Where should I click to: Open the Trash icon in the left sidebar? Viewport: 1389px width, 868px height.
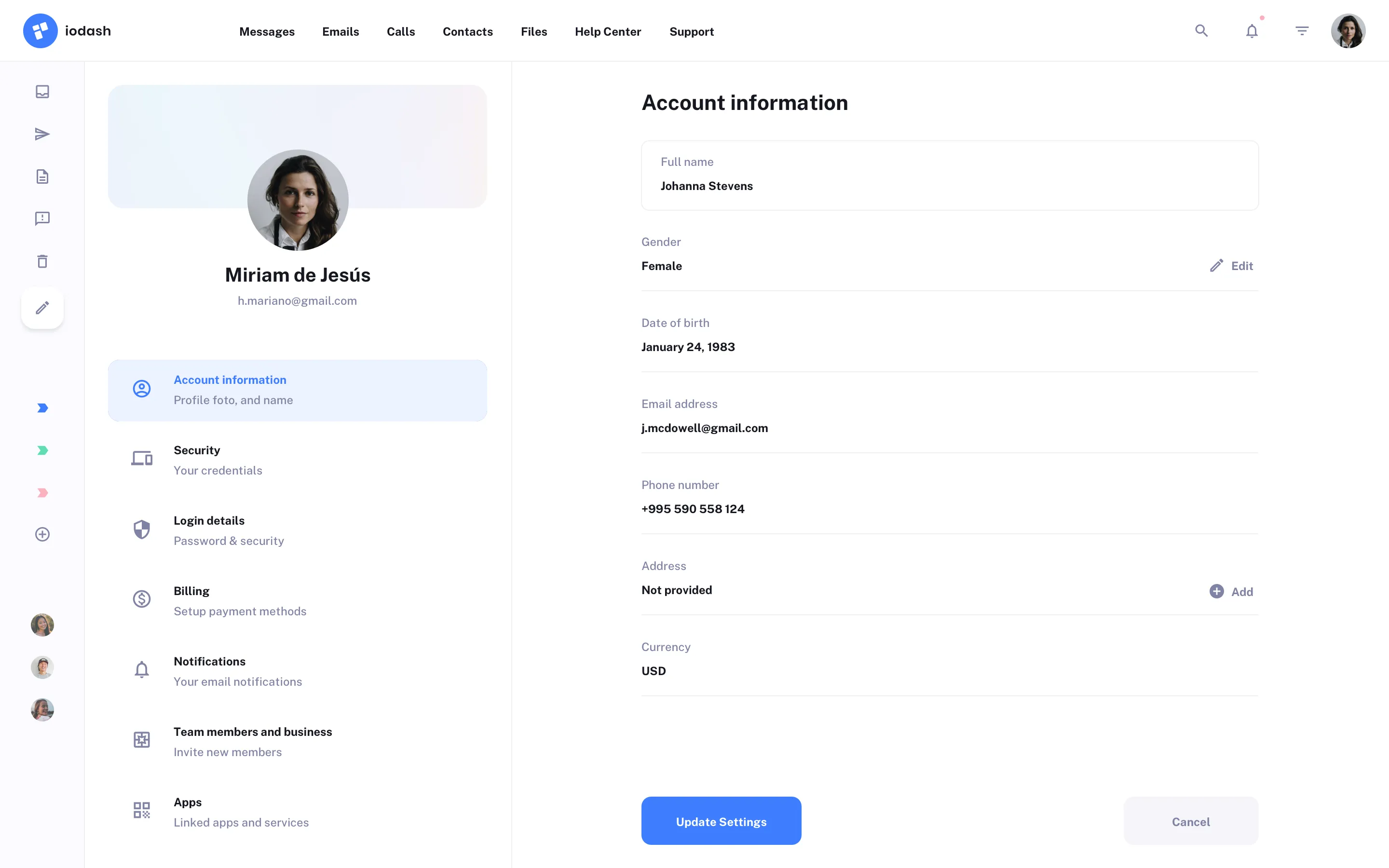(x=42, y=260)
